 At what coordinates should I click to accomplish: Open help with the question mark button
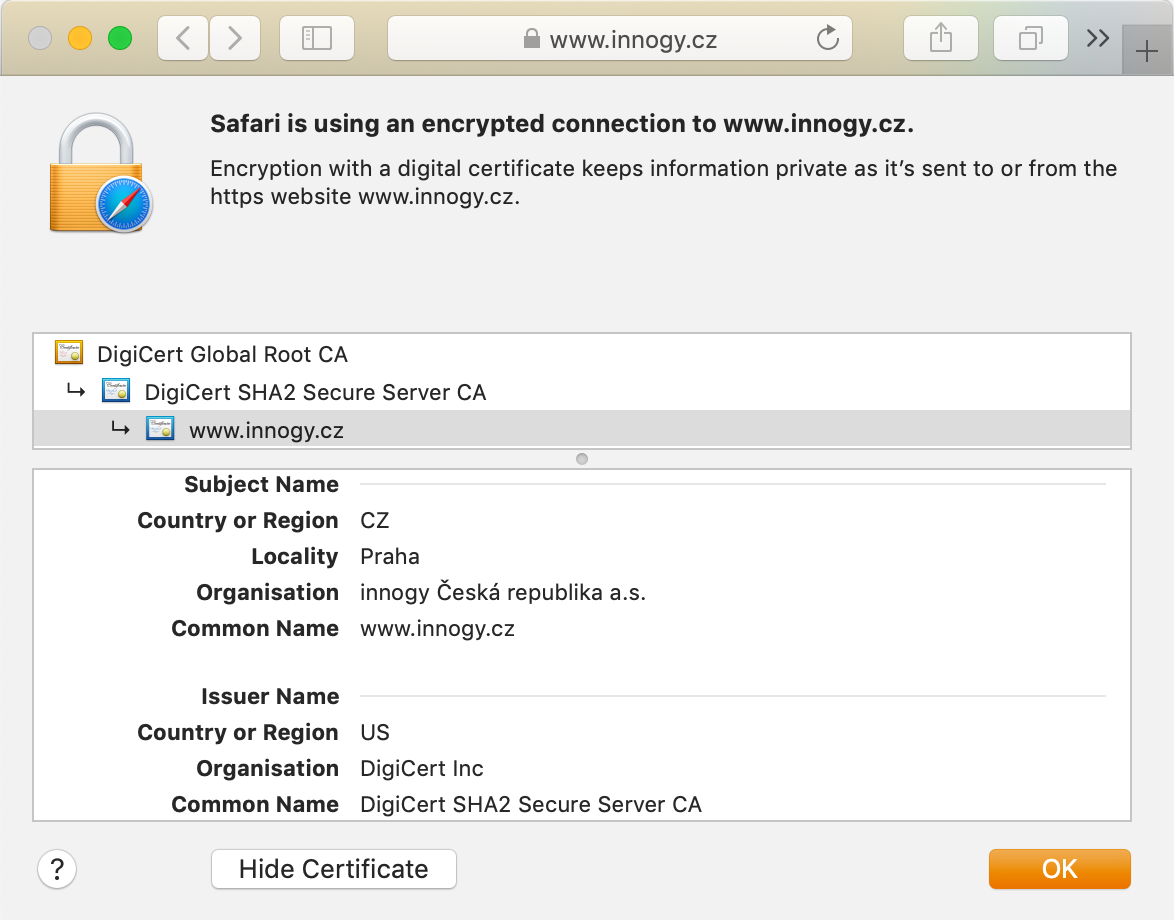tap(57, 869)
